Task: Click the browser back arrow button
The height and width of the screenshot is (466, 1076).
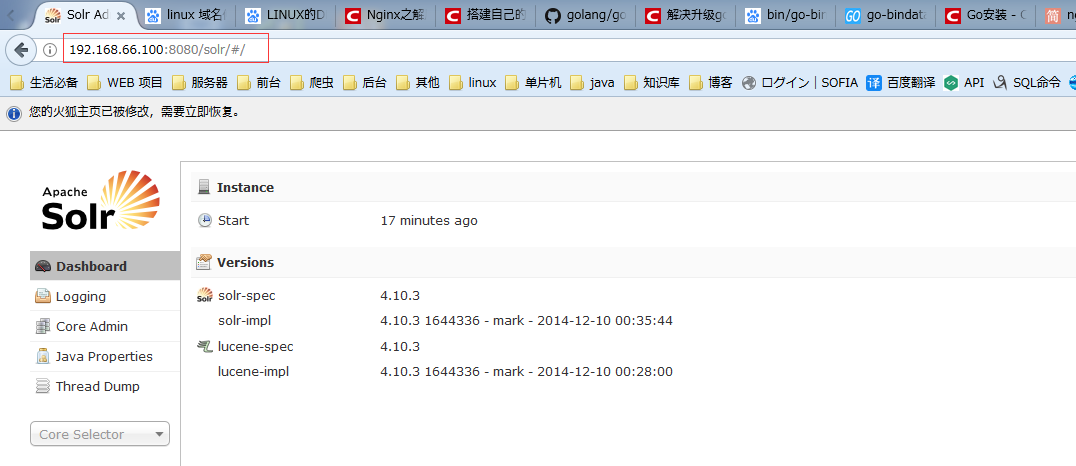Action: pyautogui.click(x=21, y=49)
